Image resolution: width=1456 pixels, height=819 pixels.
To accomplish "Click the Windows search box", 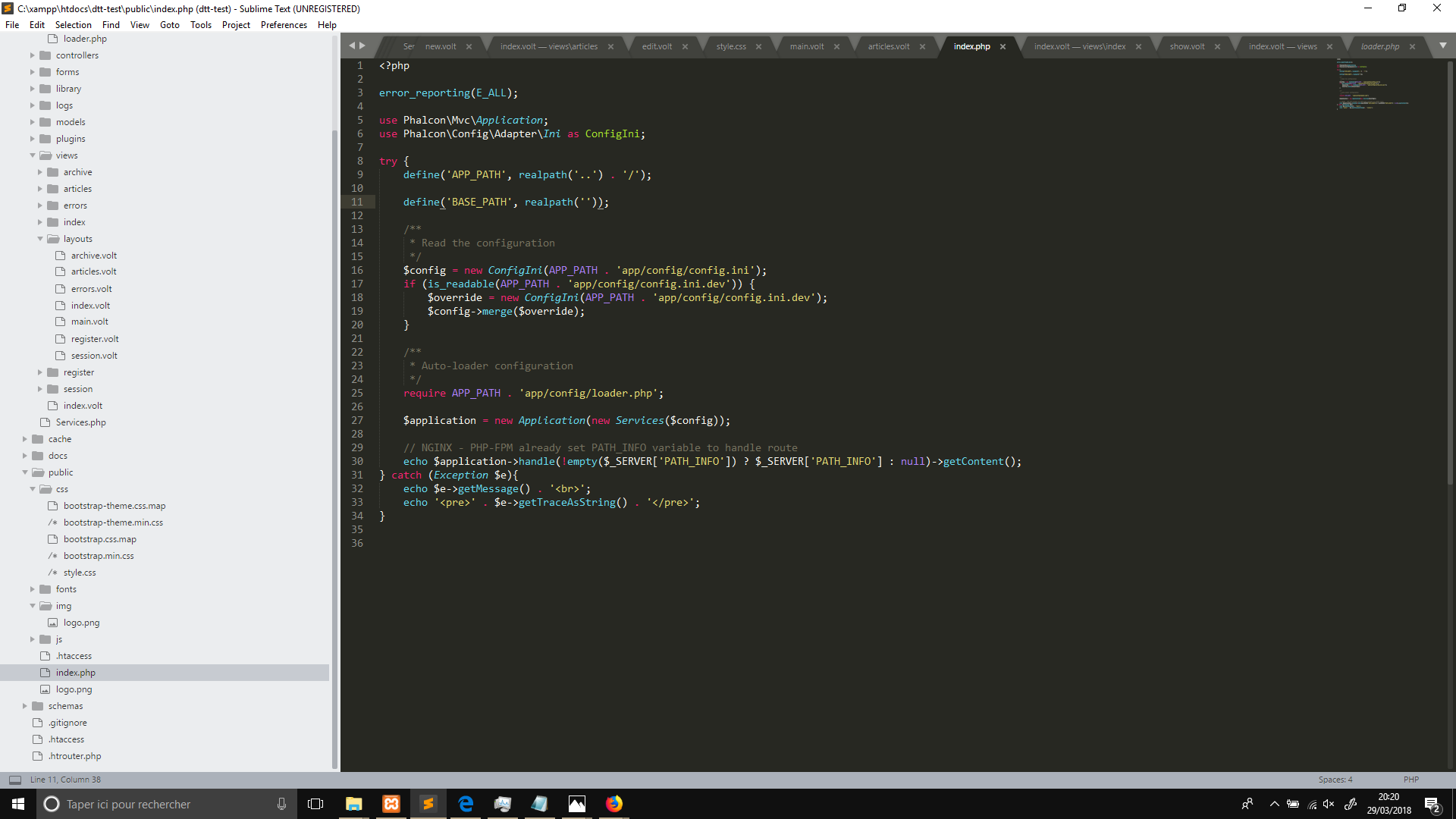I will pos(166,804).
